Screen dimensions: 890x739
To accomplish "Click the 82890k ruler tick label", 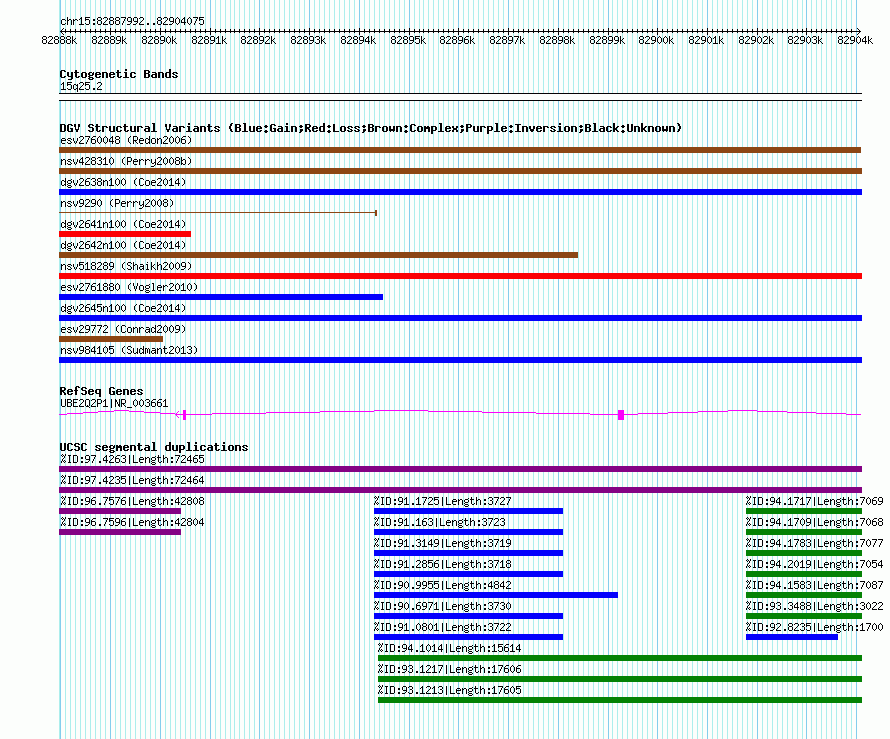I will (159, 40).
